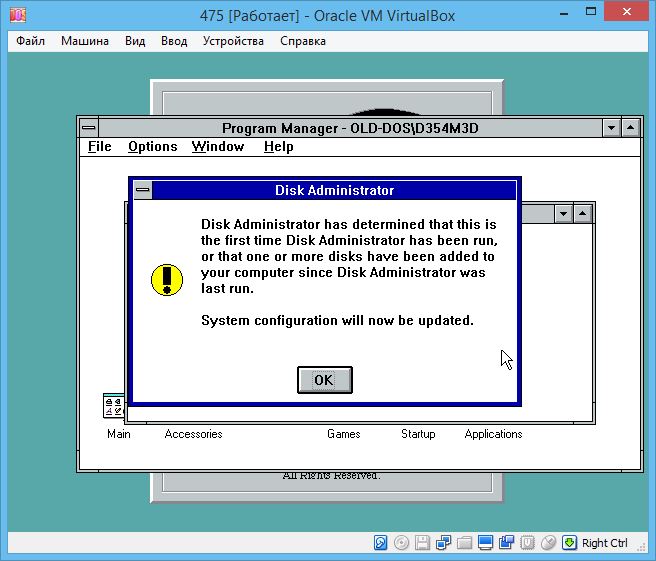Select the Applications group label

click(493, 434)
